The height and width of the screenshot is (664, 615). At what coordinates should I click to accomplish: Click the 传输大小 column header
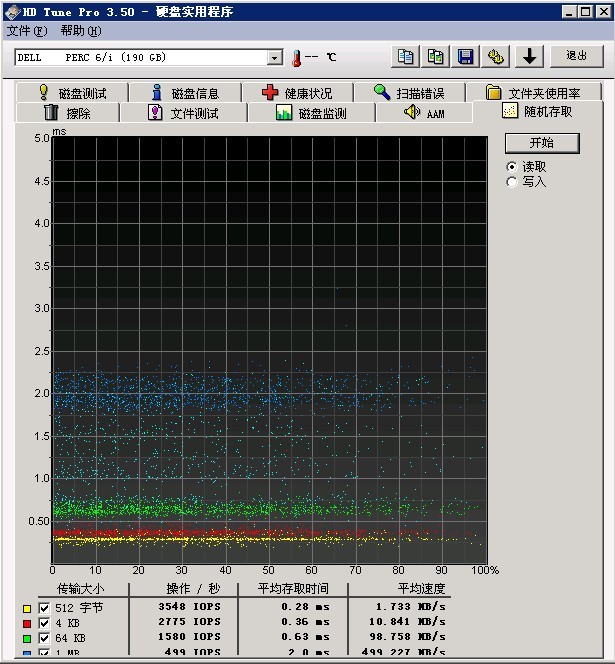coord(80,589)
